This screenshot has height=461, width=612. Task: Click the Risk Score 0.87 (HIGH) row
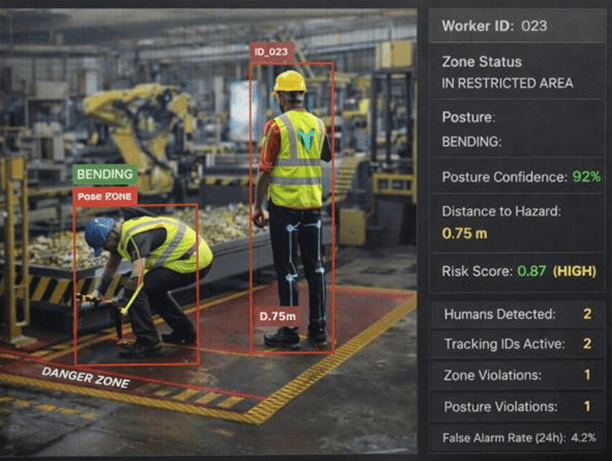pyautogui.click(x=517, y=271)
